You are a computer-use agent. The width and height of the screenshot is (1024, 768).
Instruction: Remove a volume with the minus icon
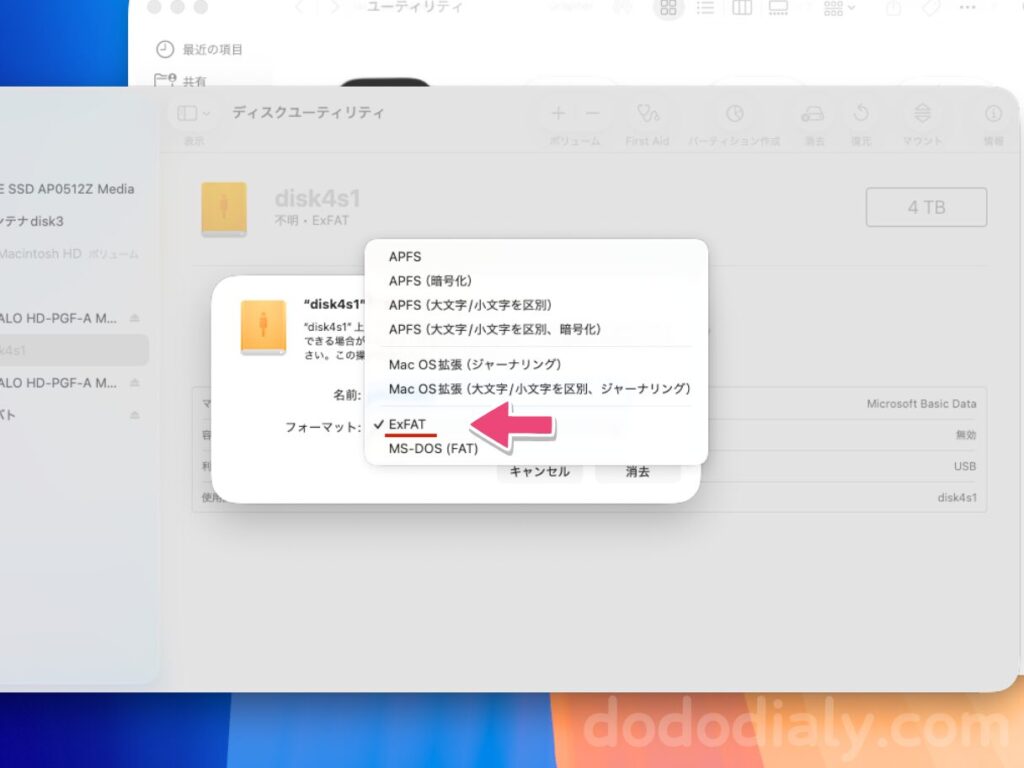coord(592,114)
